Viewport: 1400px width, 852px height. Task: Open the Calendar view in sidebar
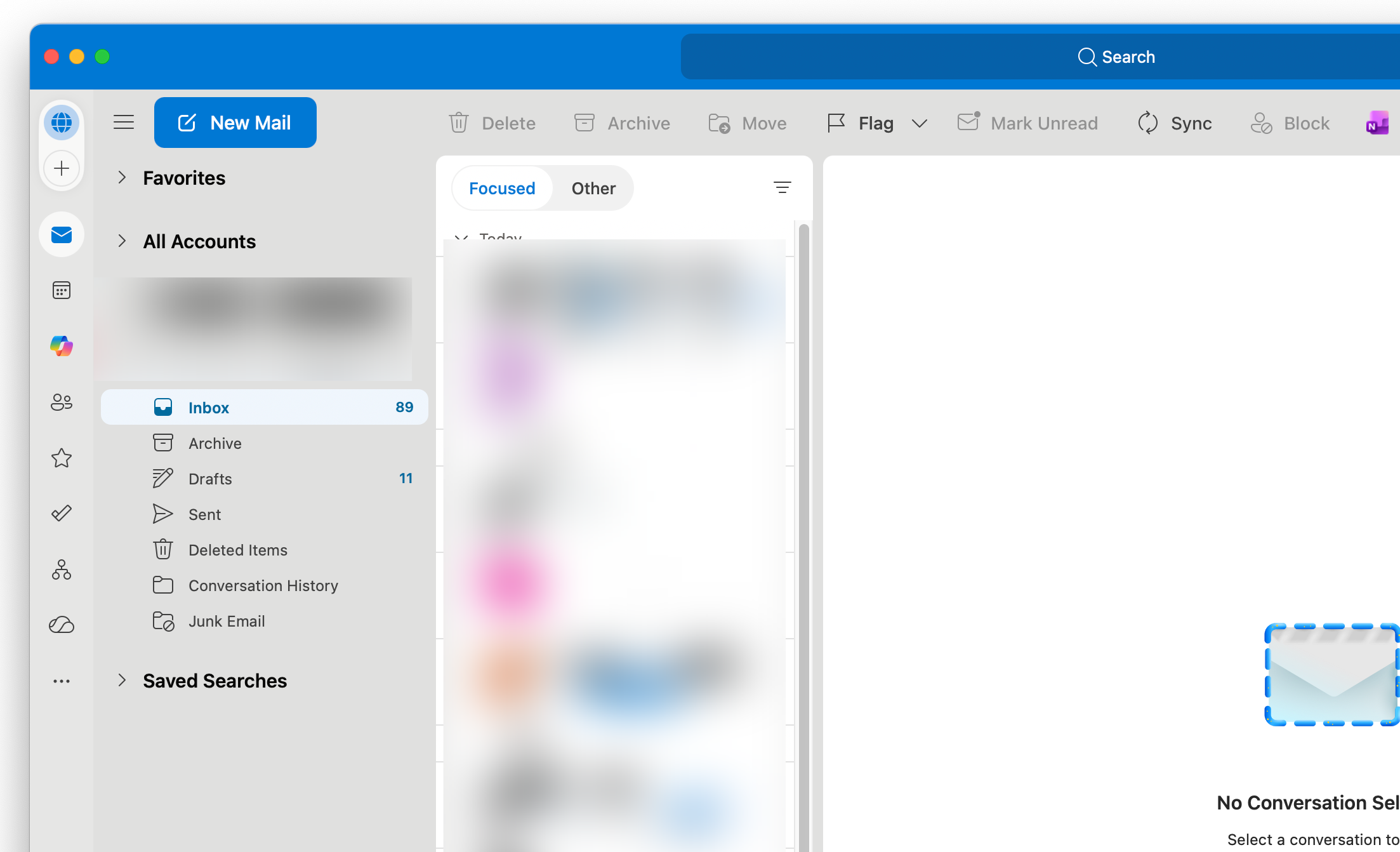tap(62, 291)
